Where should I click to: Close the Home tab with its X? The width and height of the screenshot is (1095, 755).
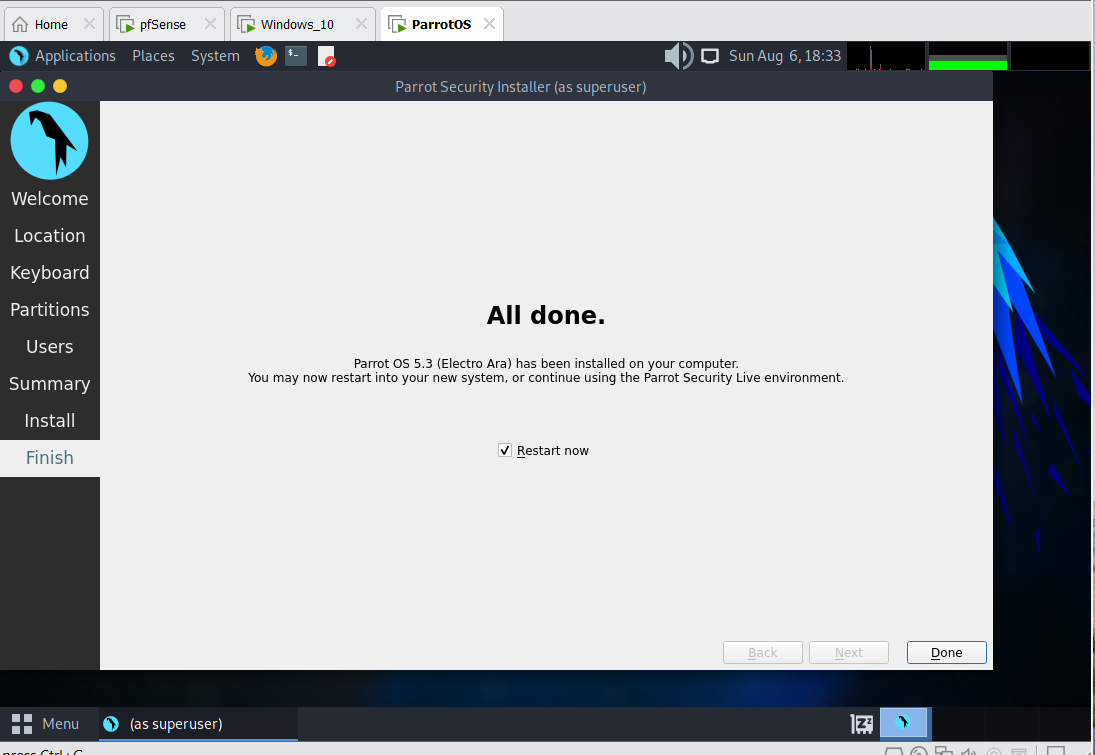(x=89, y=24)
